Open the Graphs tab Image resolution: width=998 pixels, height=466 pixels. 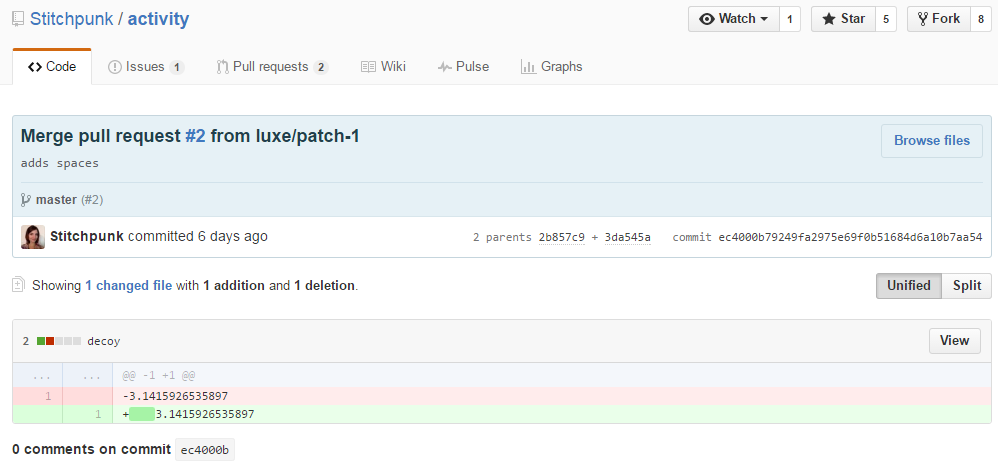[551, 67]
